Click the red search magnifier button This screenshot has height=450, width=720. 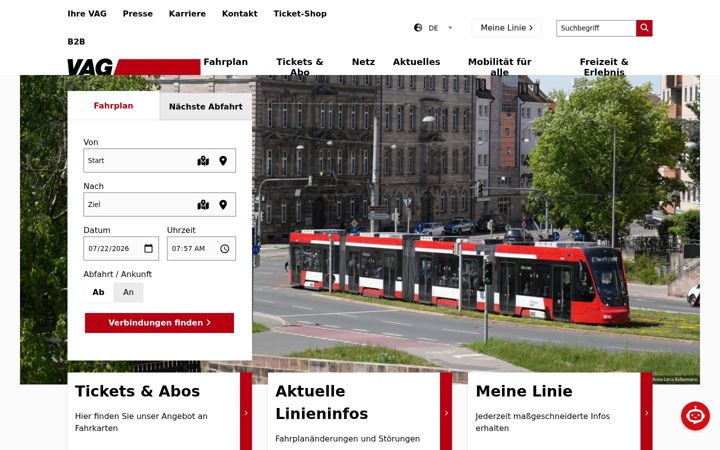point(644,28)
